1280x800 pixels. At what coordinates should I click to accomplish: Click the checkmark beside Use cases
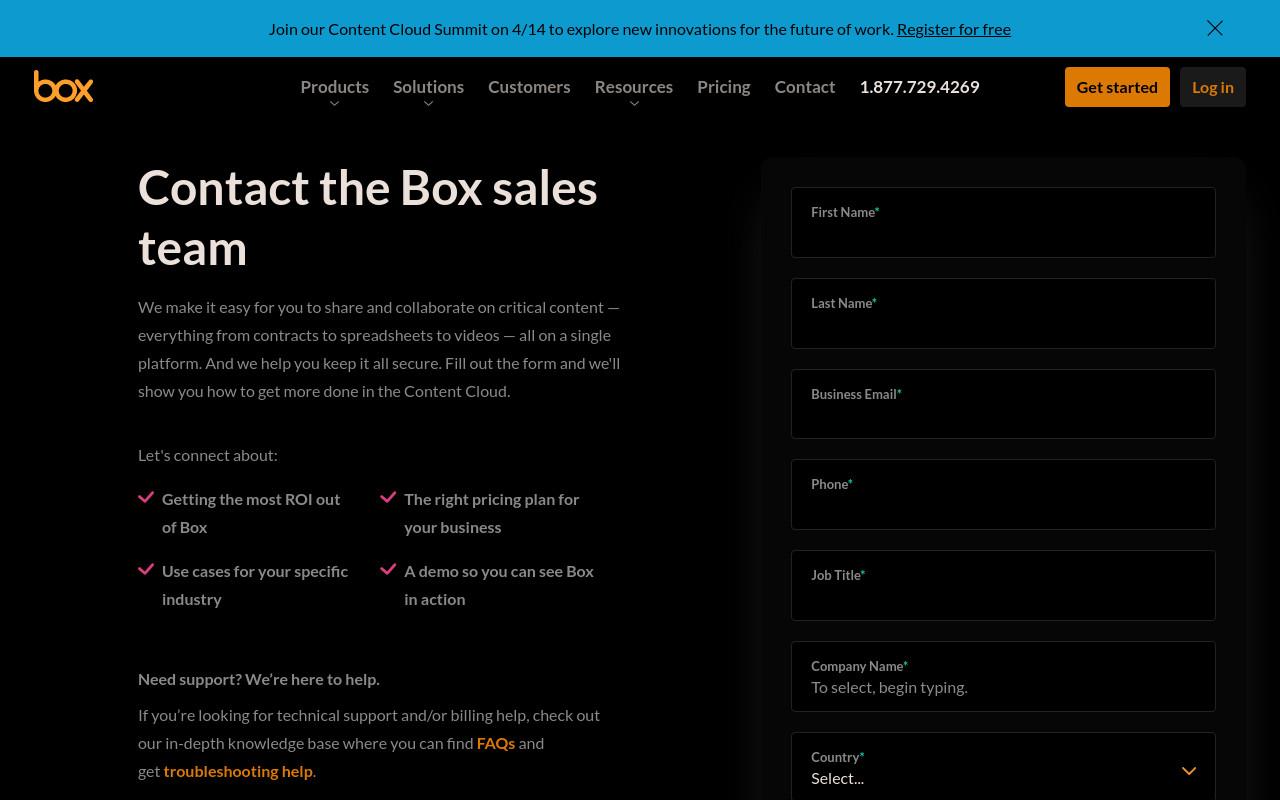point(146,569)
